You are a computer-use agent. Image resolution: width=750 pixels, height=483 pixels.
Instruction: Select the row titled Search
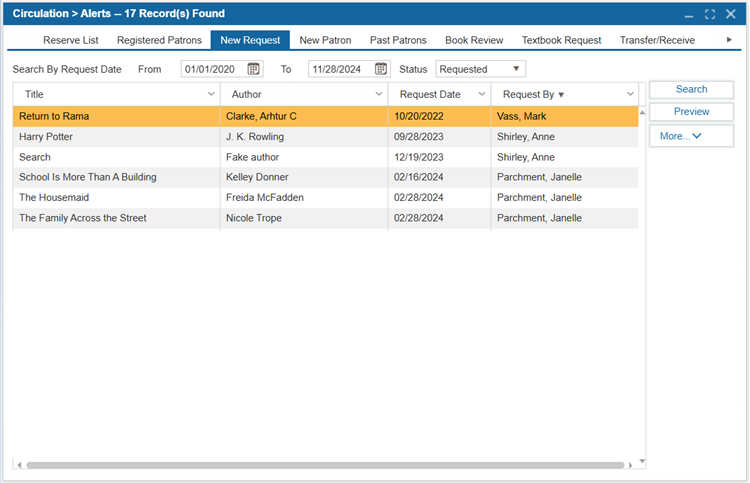pyautogui.click(x=325, y=157)
